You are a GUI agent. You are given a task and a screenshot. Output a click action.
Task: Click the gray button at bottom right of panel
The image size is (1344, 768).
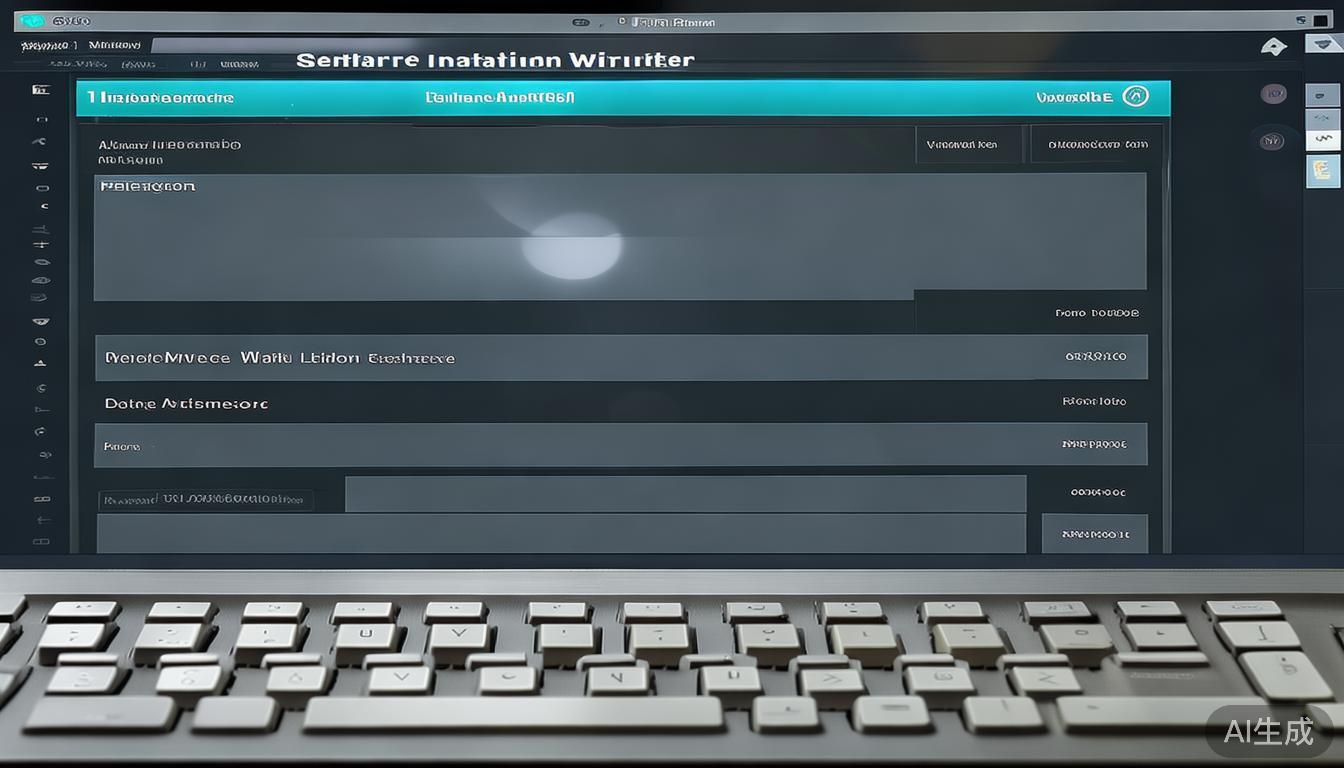[1094, 534]
